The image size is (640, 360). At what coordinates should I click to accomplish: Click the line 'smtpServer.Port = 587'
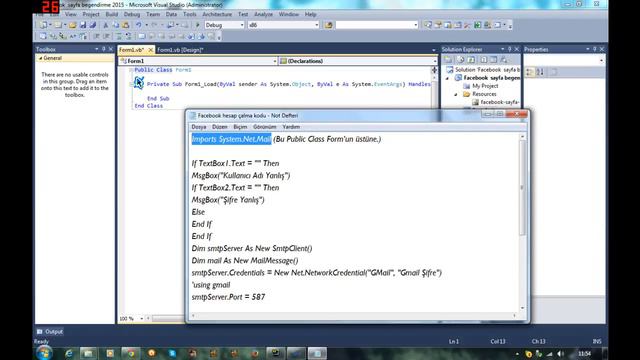point(228,297)
